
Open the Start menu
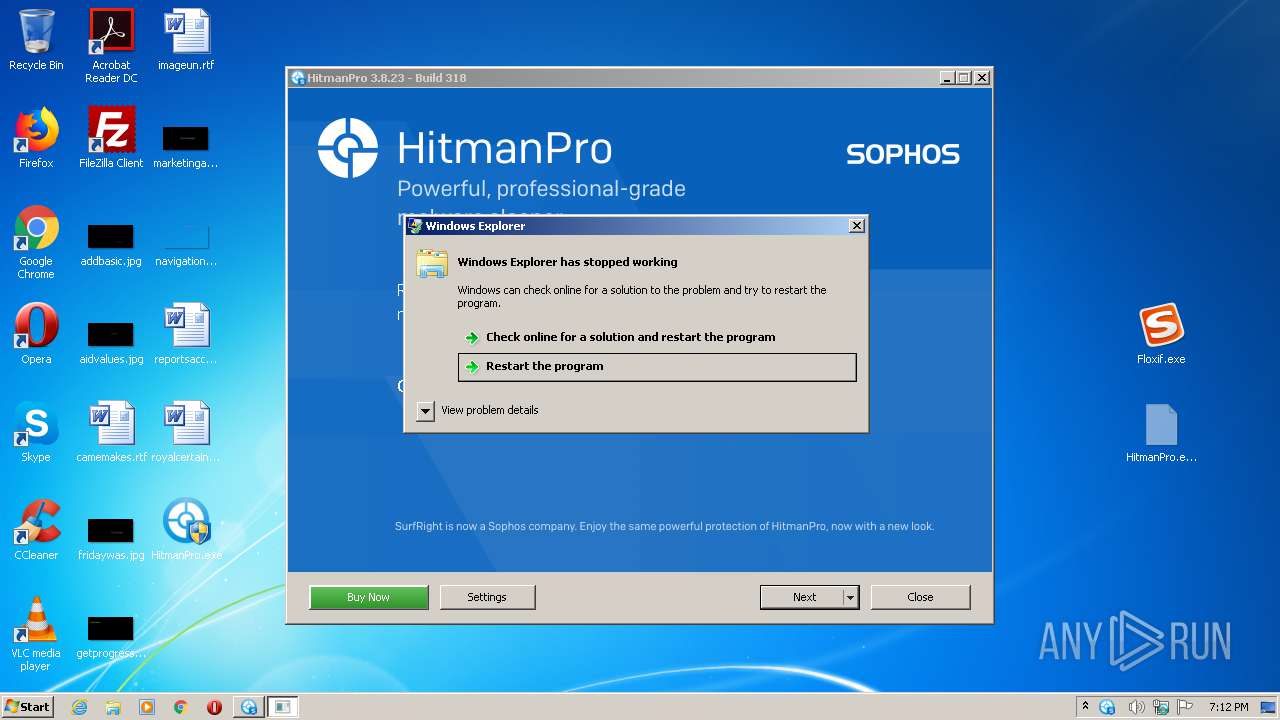coord(28,707)
